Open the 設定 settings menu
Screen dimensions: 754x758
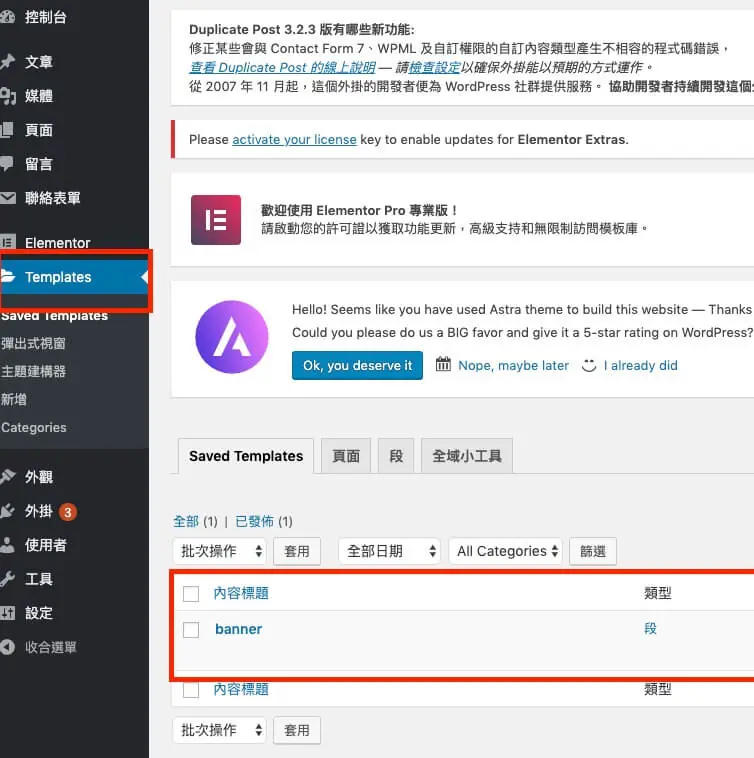(39, 613)
